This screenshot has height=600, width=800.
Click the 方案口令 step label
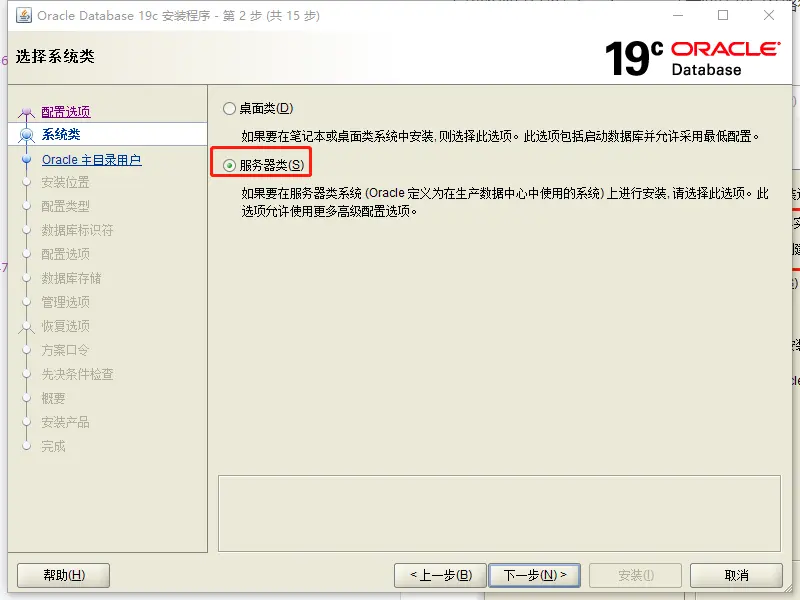[x=65, y=350]
